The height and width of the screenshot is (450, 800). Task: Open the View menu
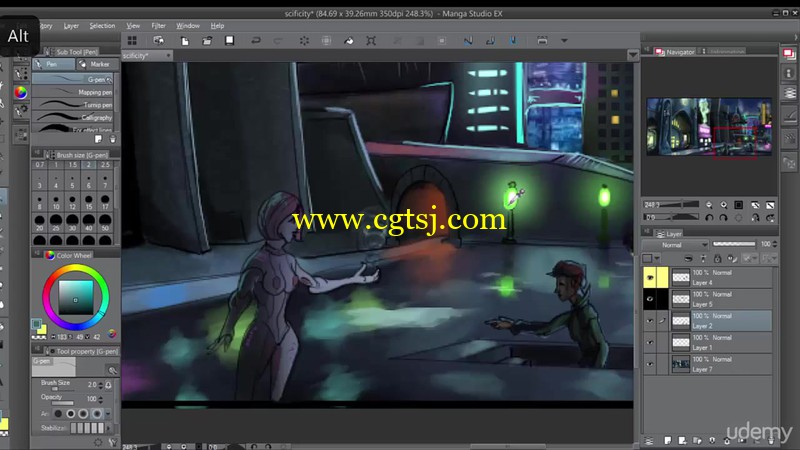point(133,26)
